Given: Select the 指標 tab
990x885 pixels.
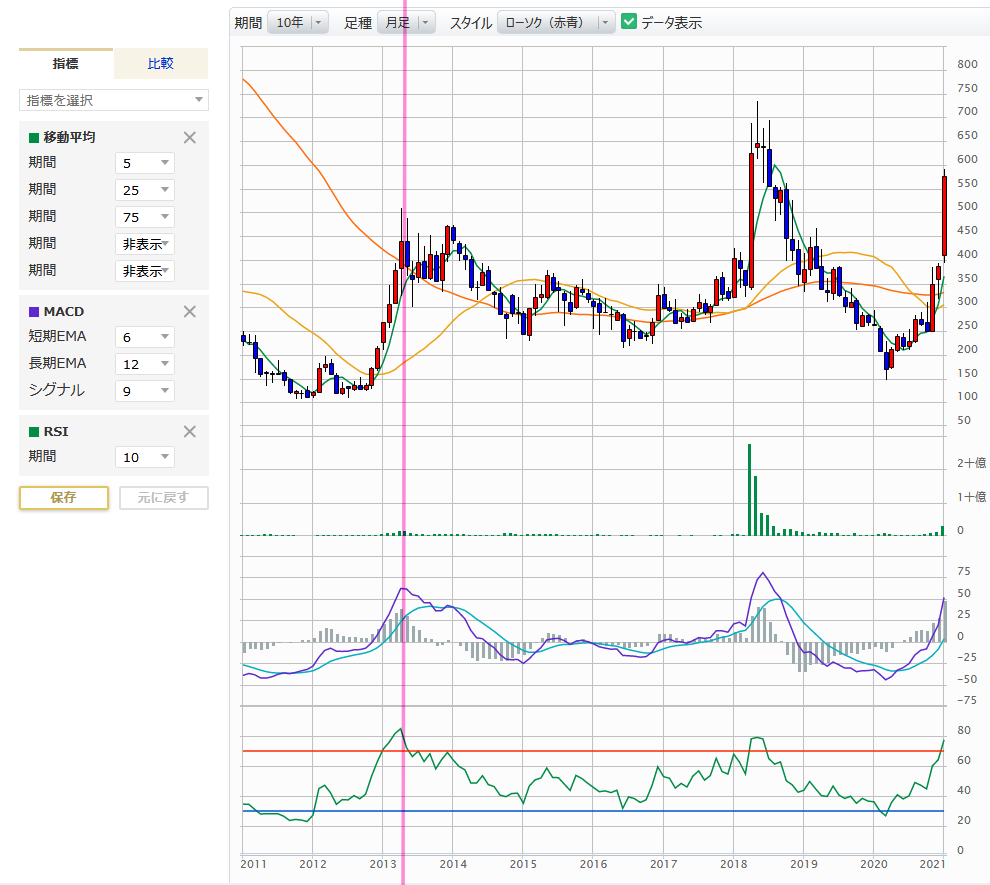Looking at the screenshot, I should (x=66, y=64).
